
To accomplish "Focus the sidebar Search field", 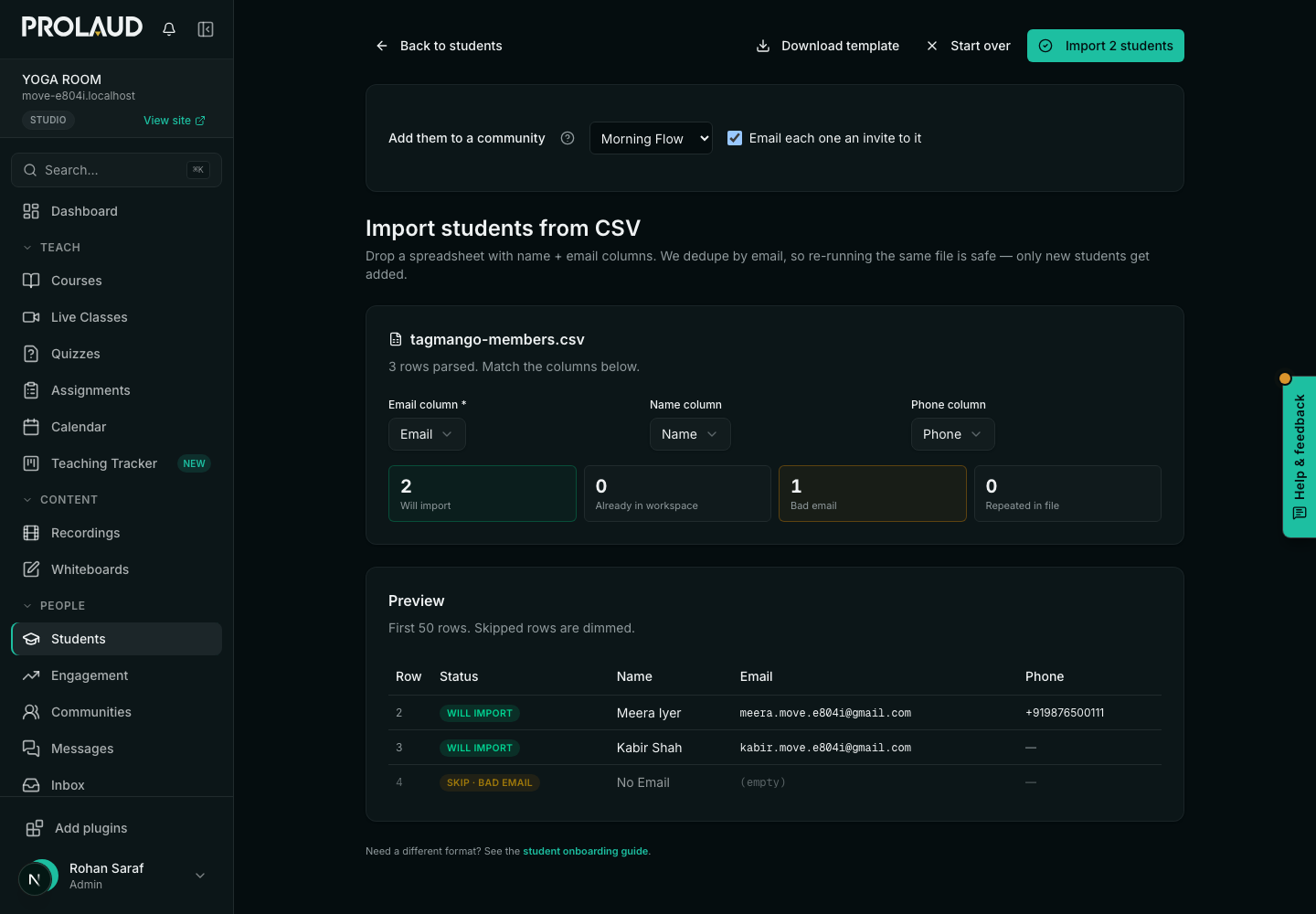I will click(117, 170).
